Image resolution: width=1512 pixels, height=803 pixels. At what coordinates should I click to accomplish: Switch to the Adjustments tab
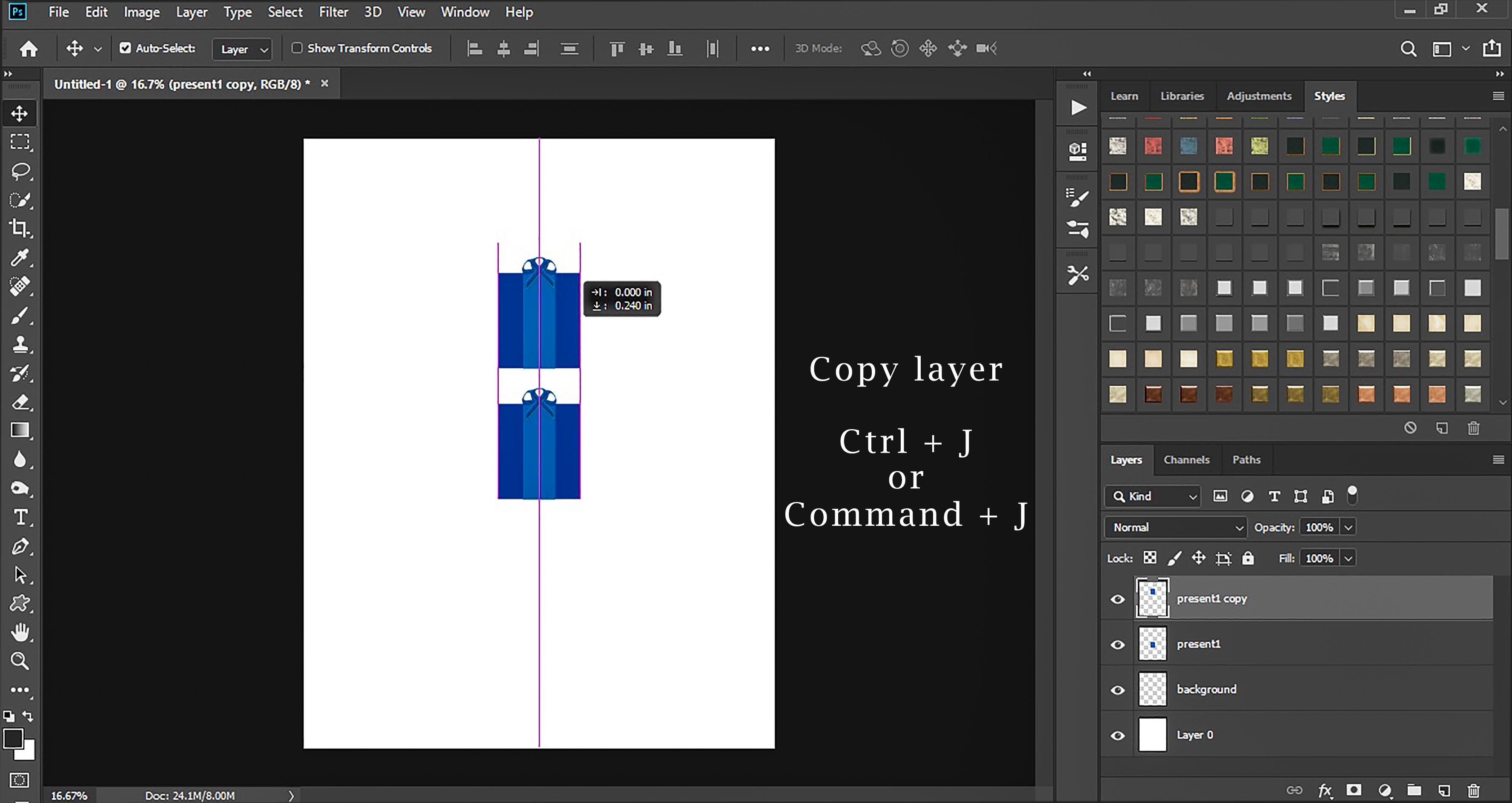coord(1258,96)
